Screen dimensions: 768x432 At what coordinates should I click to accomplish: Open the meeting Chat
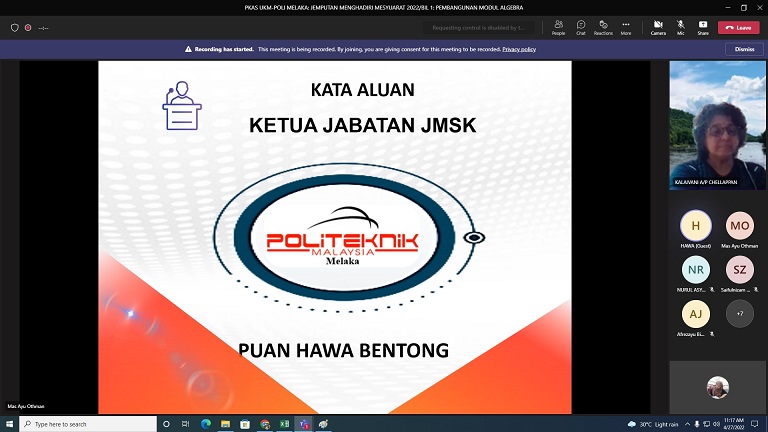point(581,27)
